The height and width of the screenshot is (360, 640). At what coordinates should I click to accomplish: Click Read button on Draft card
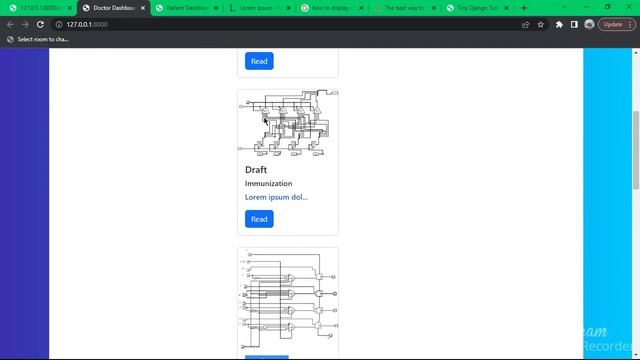coord(259,219)
